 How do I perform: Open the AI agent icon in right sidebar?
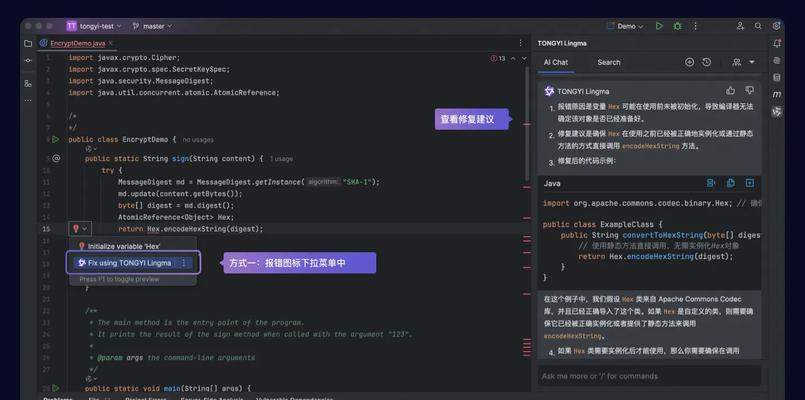pyautogui.click(x=777, y=61)
